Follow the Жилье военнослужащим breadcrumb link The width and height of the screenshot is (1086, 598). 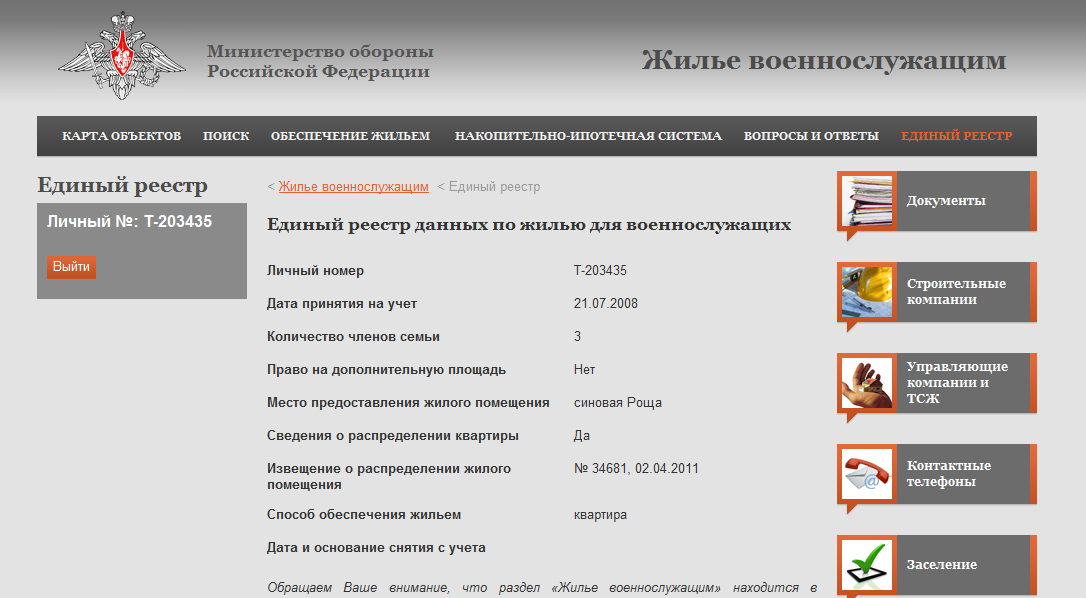353,187
